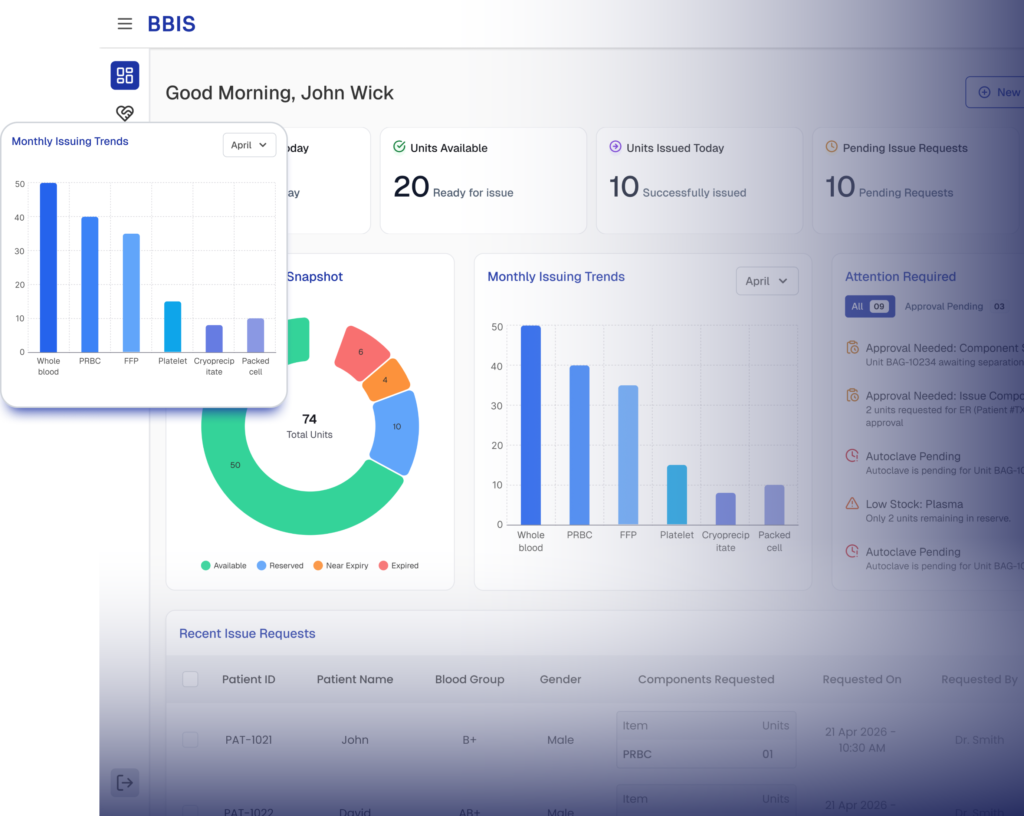Click the Blood Group column header
This screenshot has height=816, width=1024.
point(470,679)
